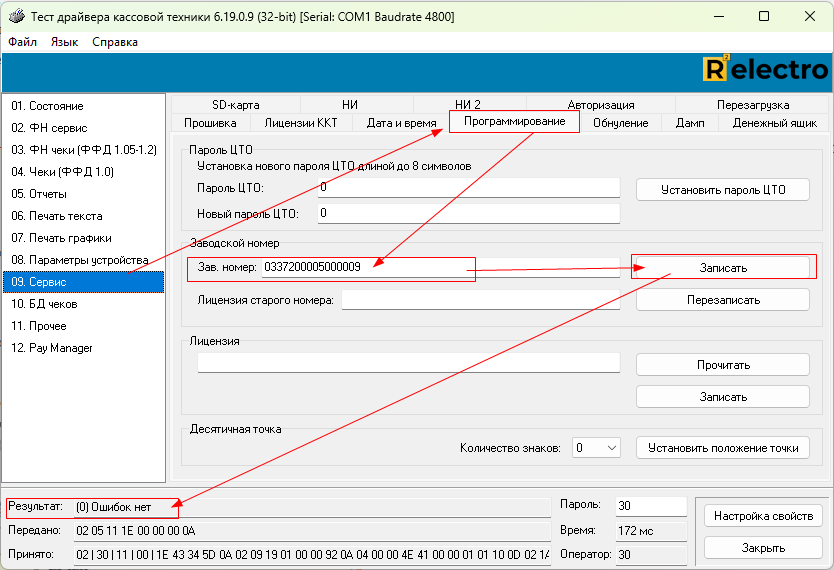The width and height of the screenshot is (834, 570).
Task: Click the app icon in title bar
Action: point(15,17)
